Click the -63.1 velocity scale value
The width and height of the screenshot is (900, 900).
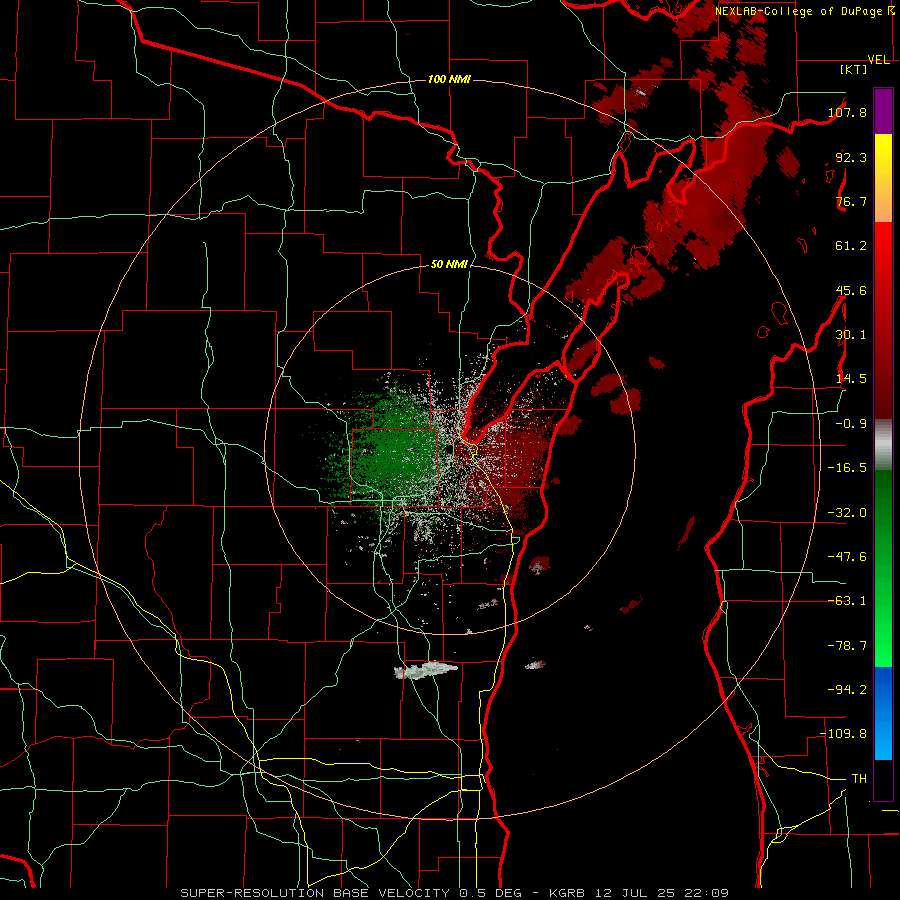[x=847, y=601]
